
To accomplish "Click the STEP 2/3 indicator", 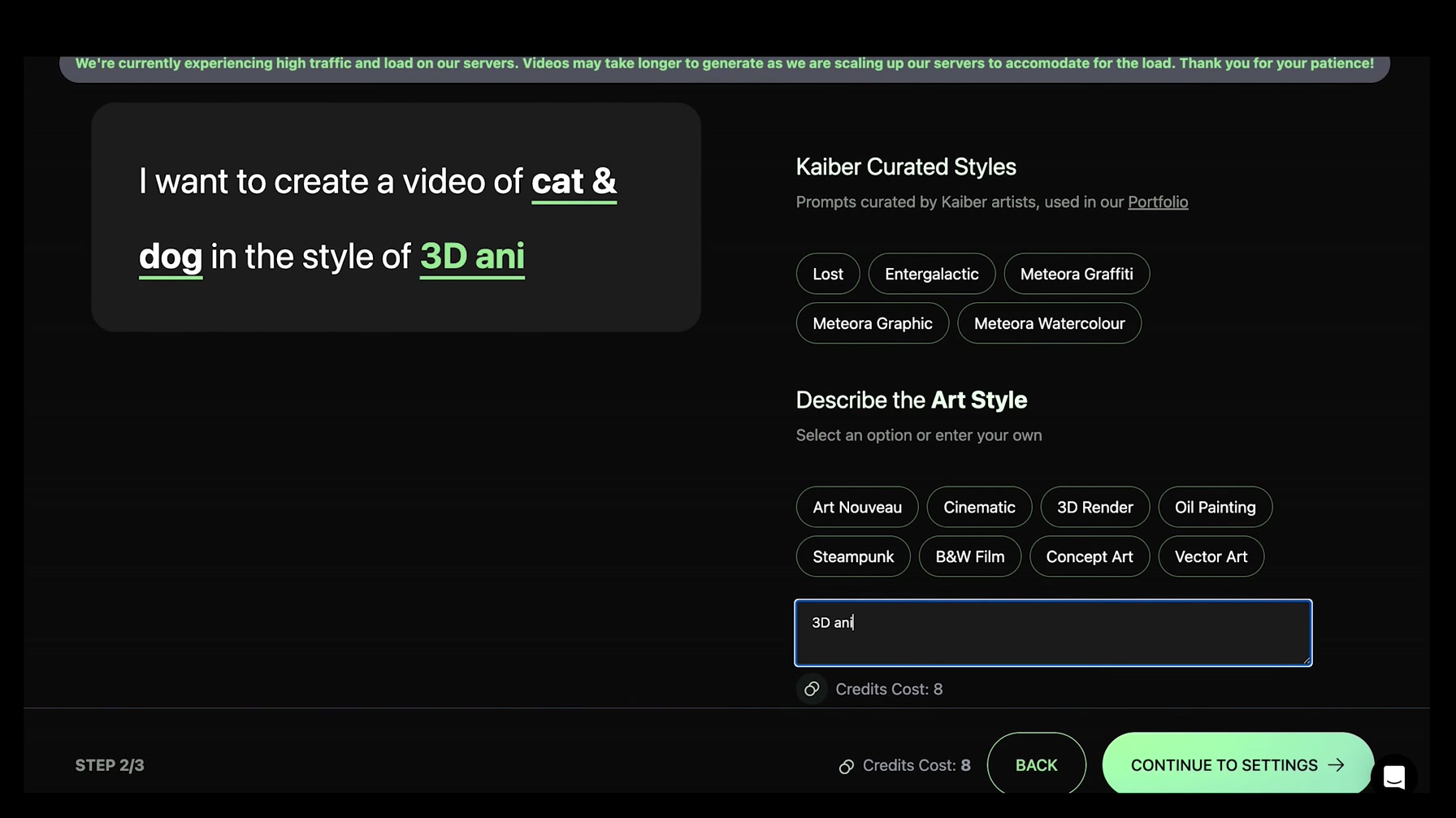I will tap(110, 765).
